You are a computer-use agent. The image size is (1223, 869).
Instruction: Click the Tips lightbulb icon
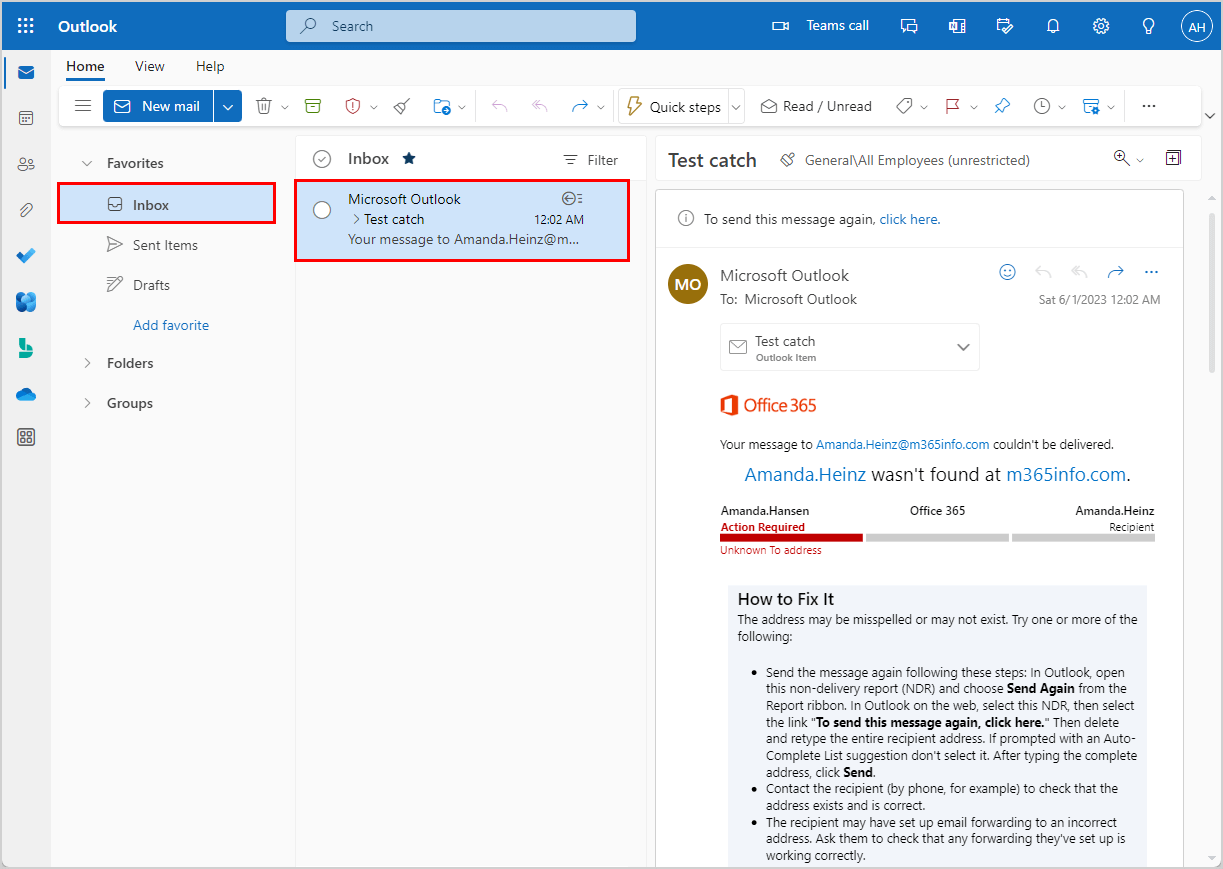(1149, 26)
